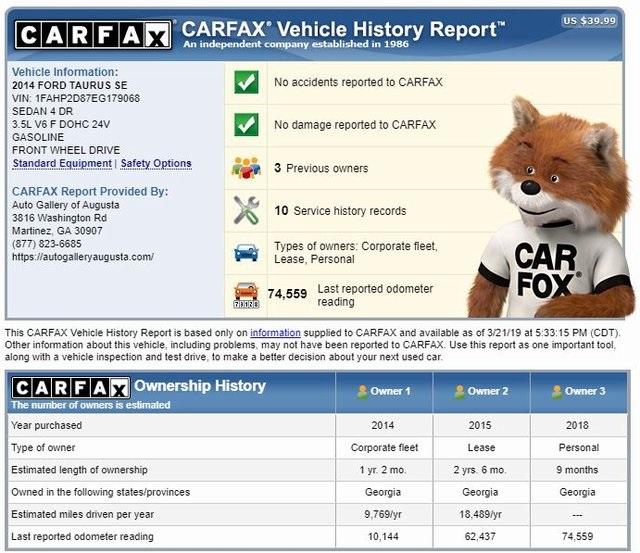Click 'CARFAX Report Provided By:' heading

(90, 191)
